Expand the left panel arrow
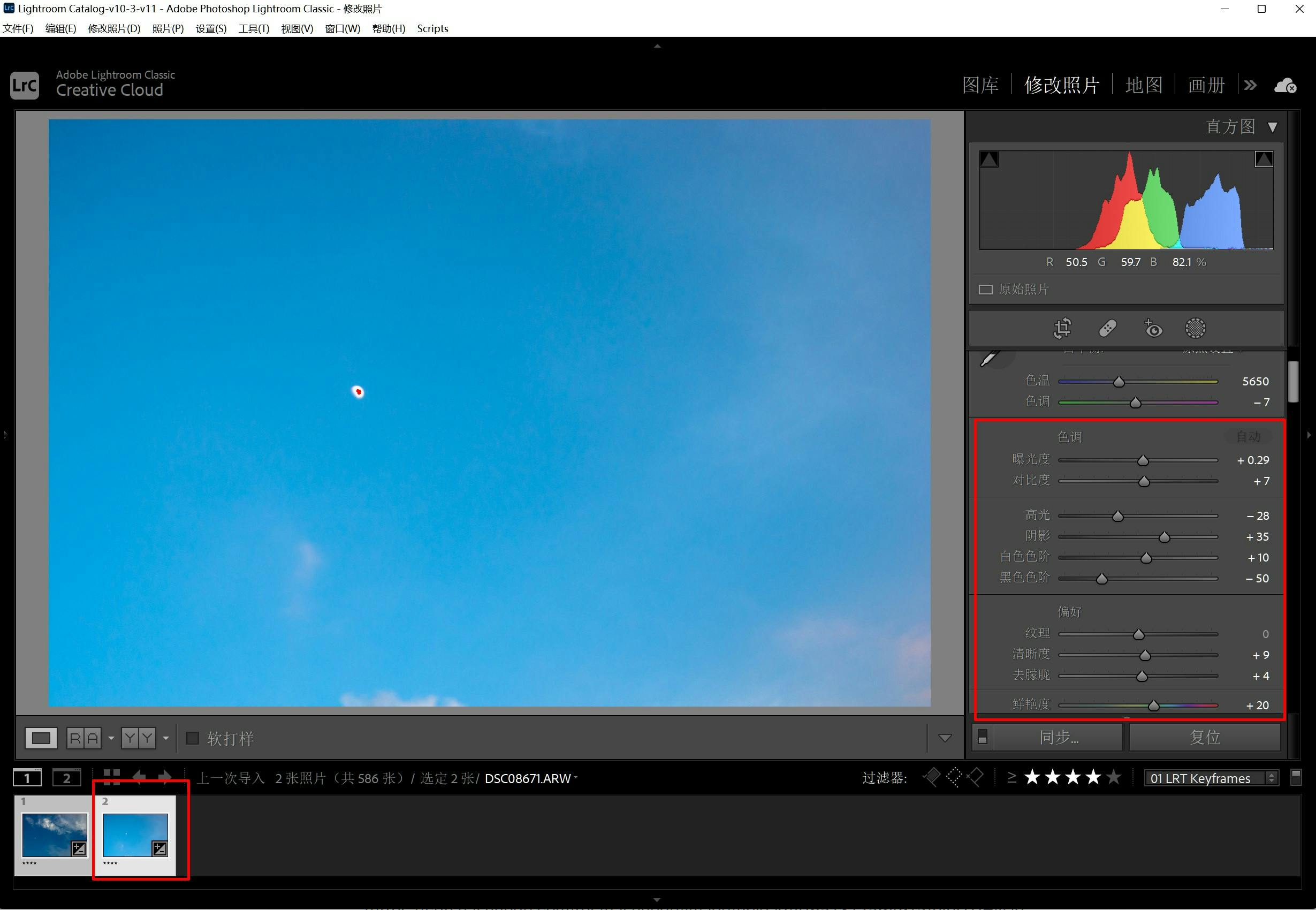This screenshot has width=1316, height=910. click(x=6, y=435)
